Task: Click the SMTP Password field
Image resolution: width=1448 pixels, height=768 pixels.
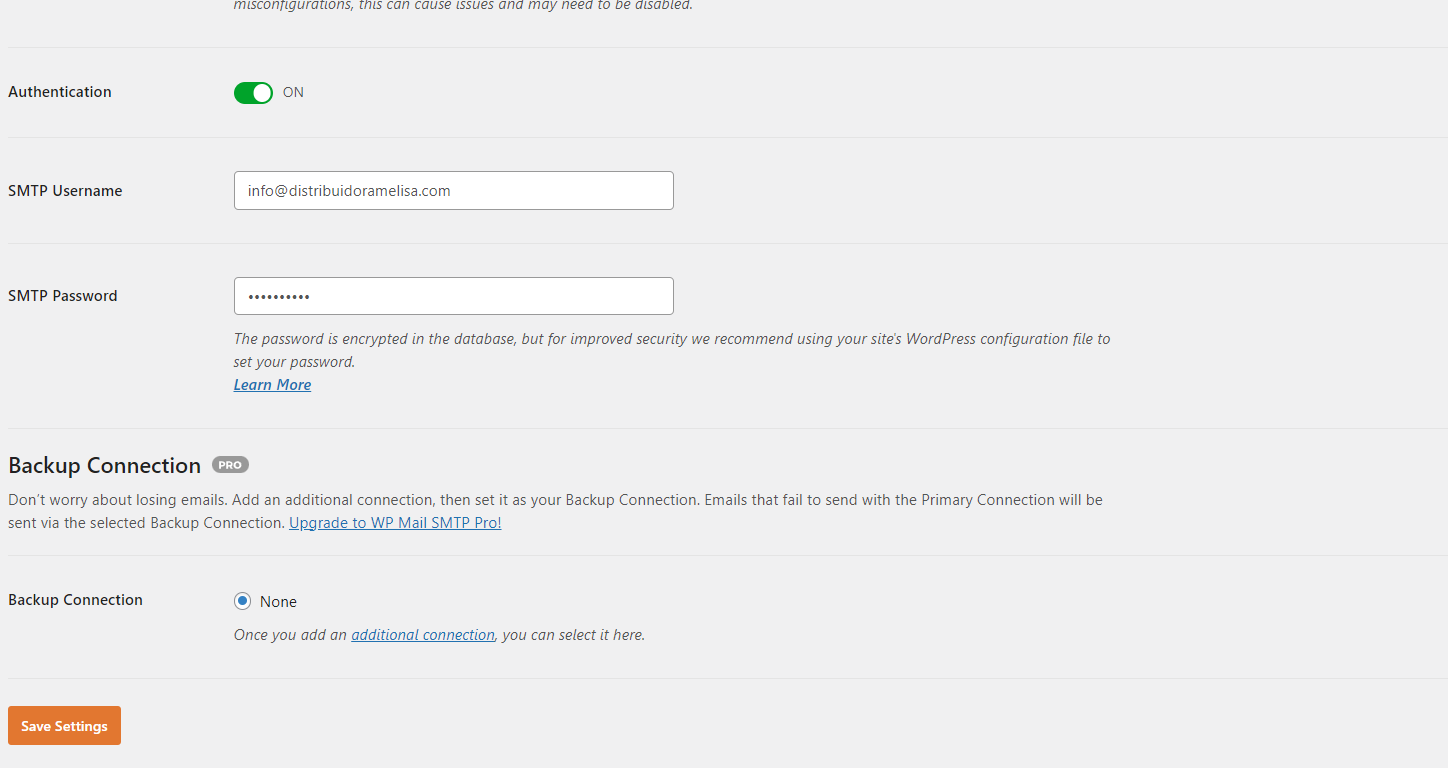Action: [x=454, y=296]
